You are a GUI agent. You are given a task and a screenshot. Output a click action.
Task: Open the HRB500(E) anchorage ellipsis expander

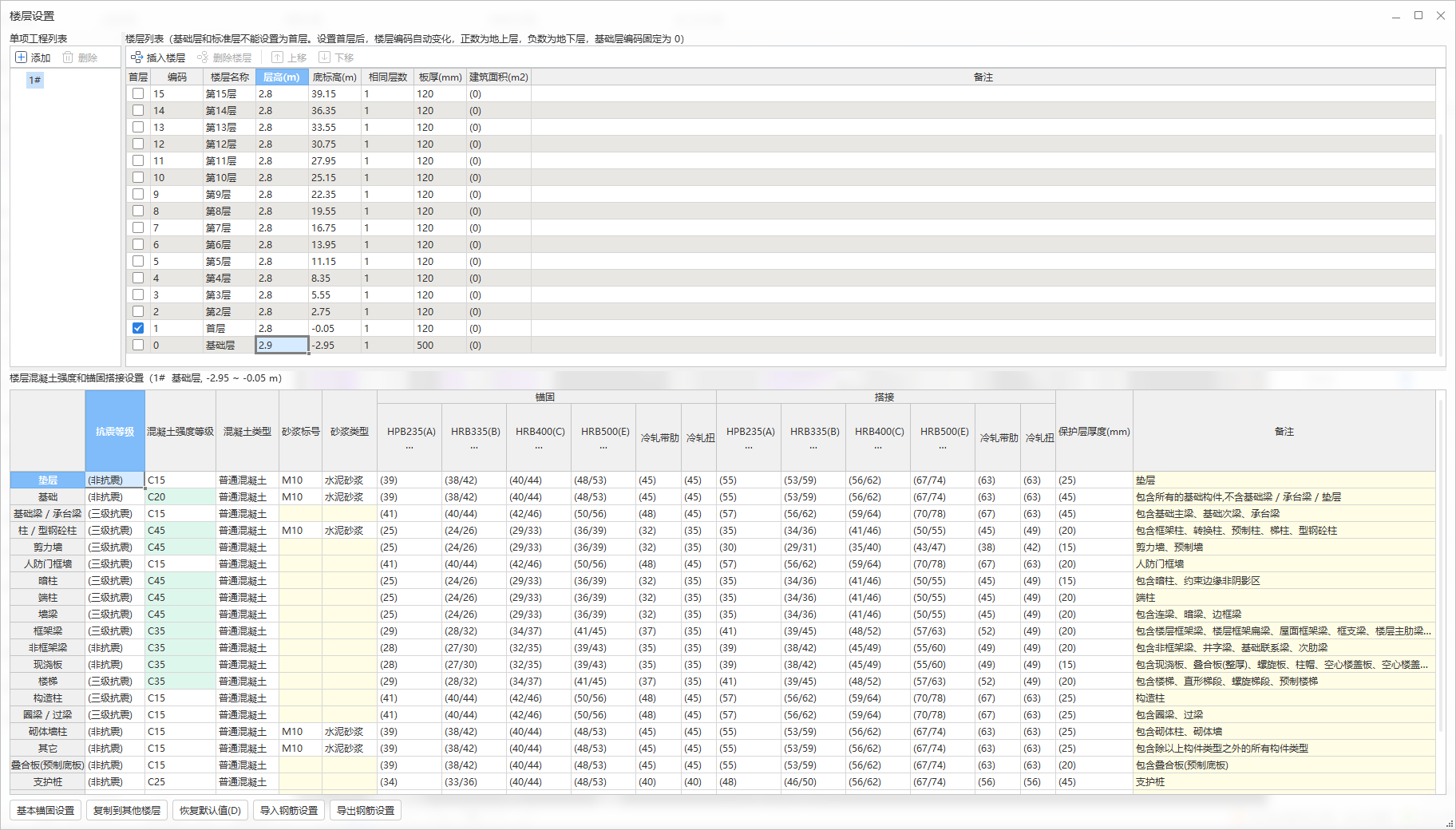pyautogui.click(x=603, y=447)
